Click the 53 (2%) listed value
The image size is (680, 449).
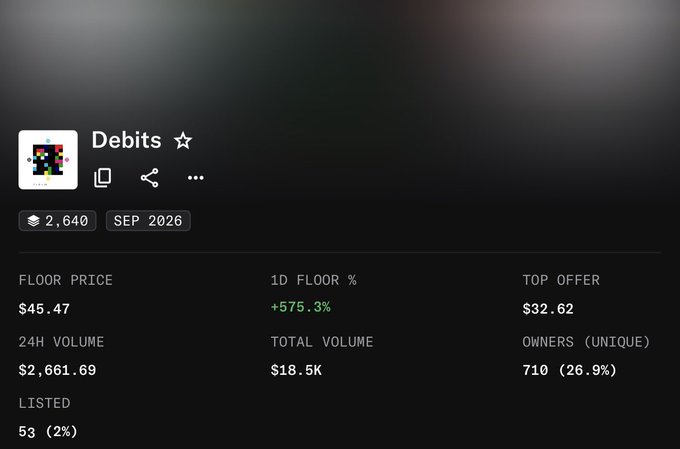coord(48,432)
